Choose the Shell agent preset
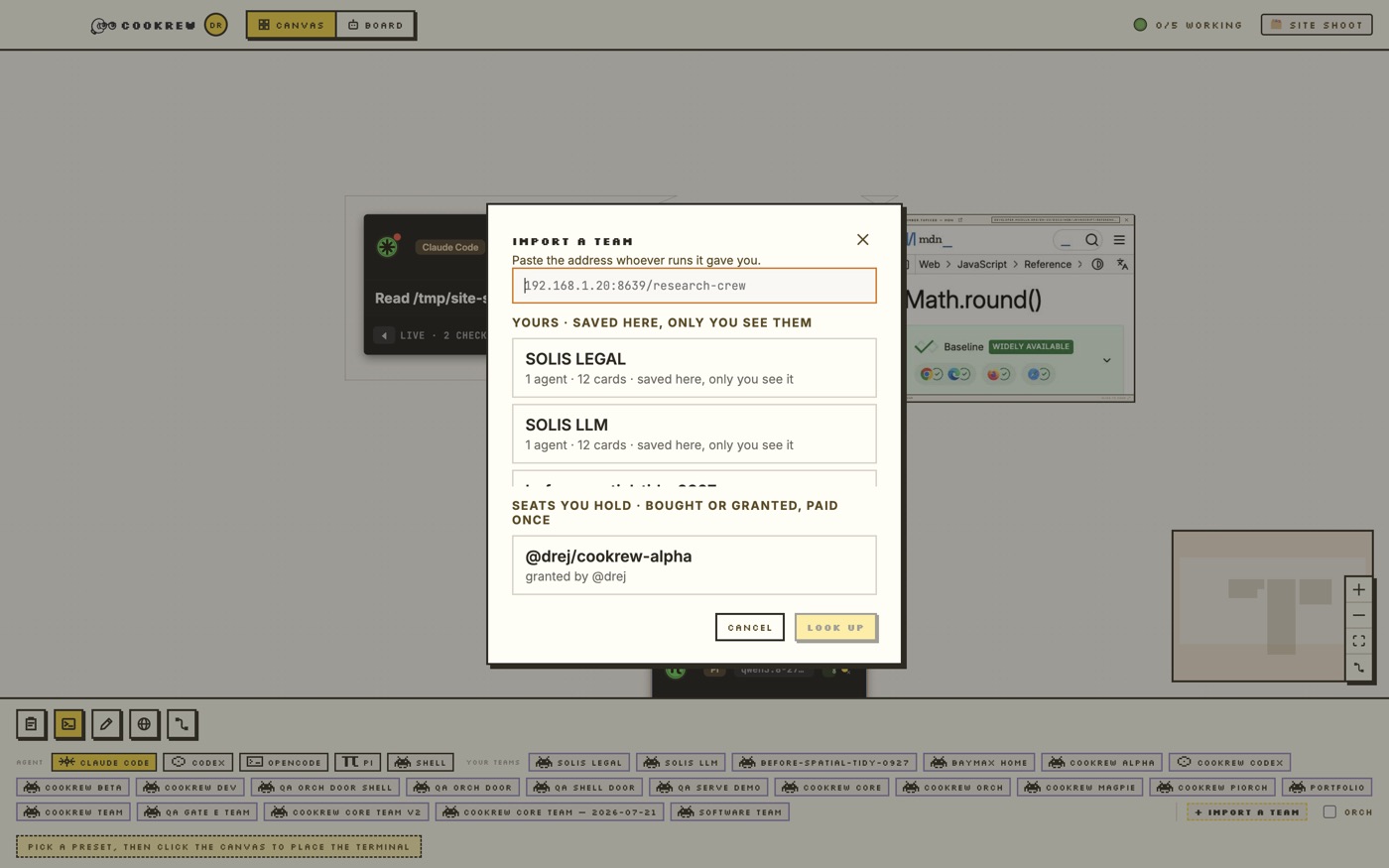Screen dimensions: 1389x868 (x=421, y=762)
